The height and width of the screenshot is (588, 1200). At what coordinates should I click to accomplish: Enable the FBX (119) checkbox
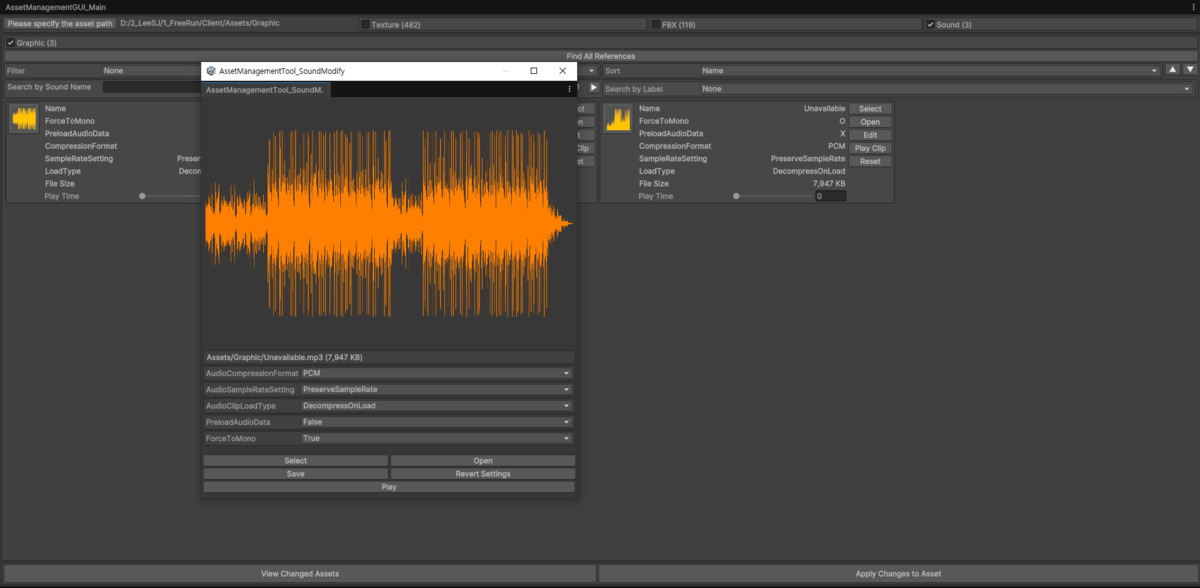[x=655, y=24]
